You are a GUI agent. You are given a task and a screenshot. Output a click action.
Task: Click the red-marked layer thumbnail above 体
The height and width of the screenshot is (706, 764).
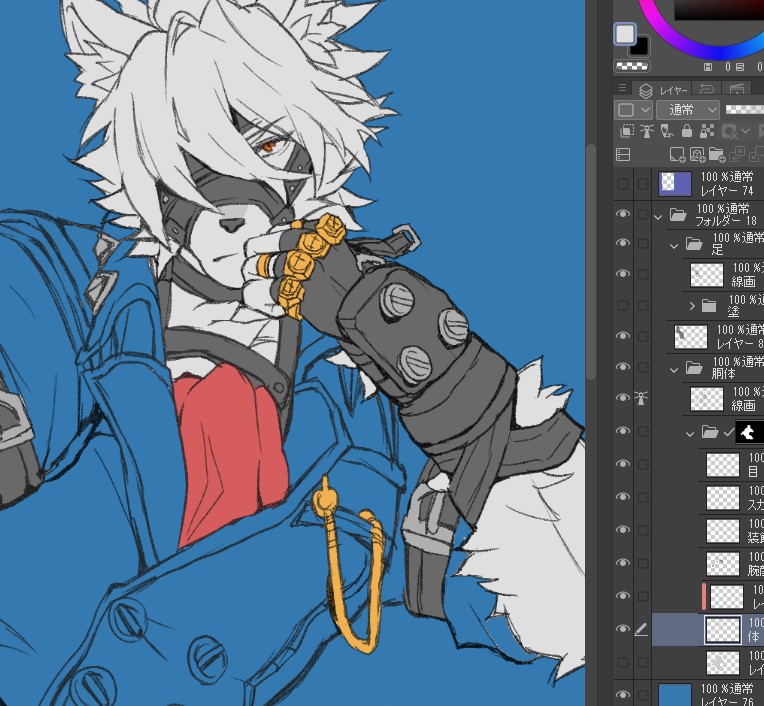point(726,597)
